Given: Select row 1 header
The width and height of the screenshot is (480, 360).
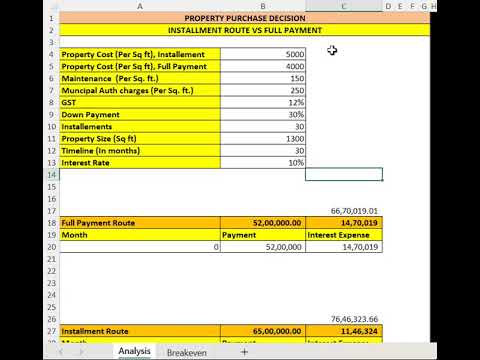Looking at the screenshot, I should pos(52,18).
